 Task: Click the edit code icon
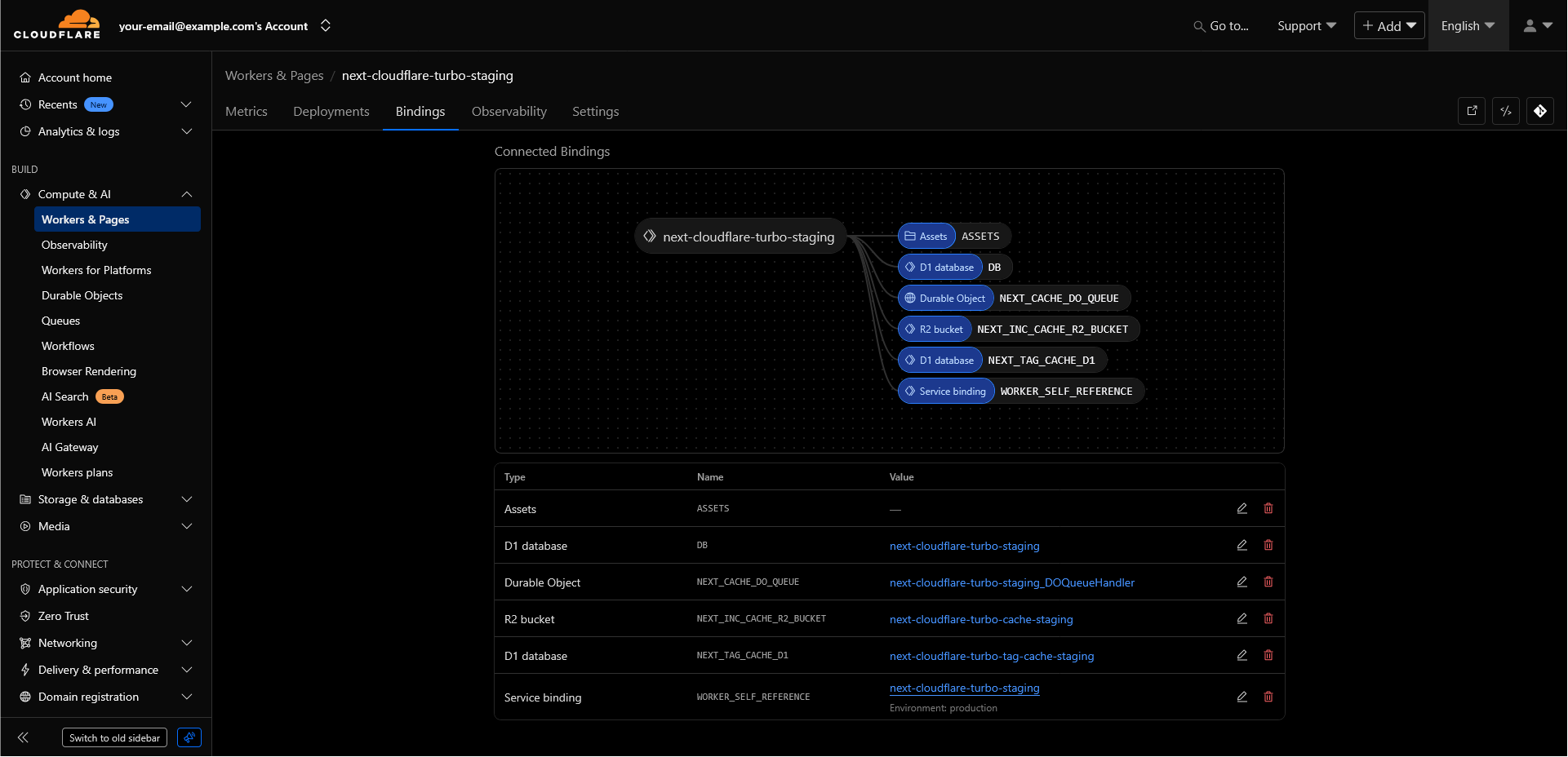click(x=1506, y=111)
